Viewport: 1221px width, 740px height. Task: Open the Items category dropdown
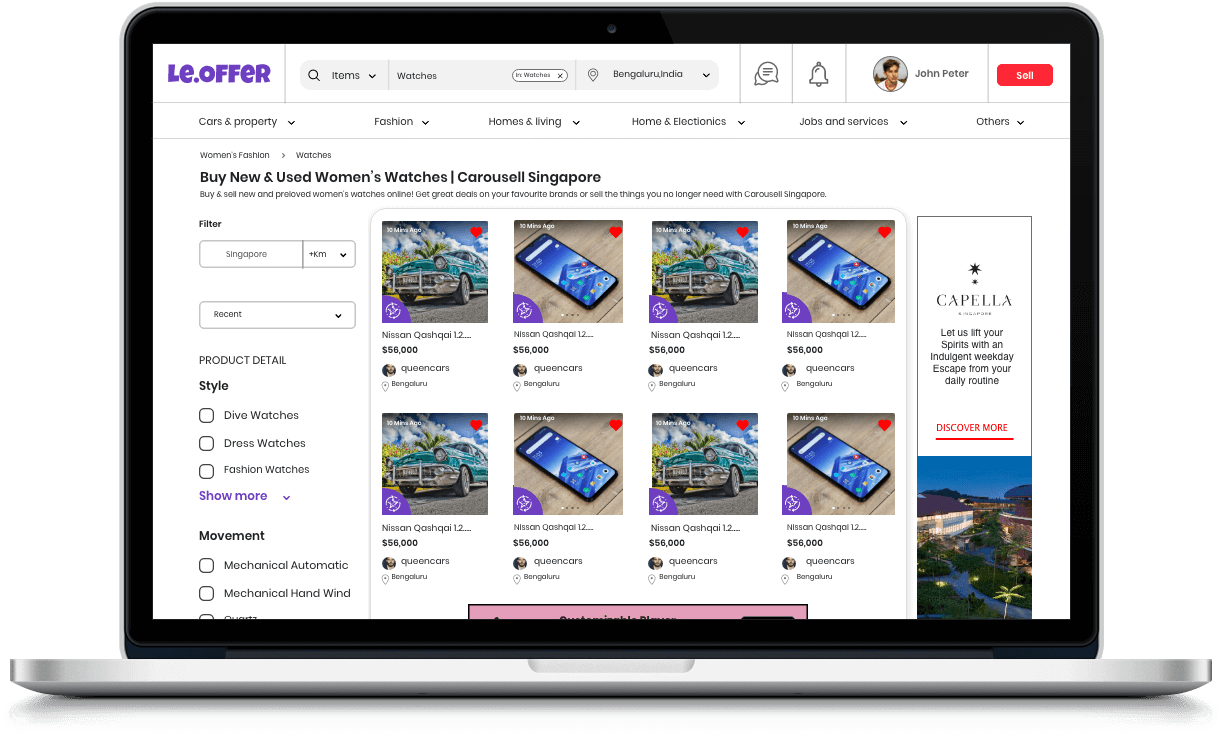(354, 75)
